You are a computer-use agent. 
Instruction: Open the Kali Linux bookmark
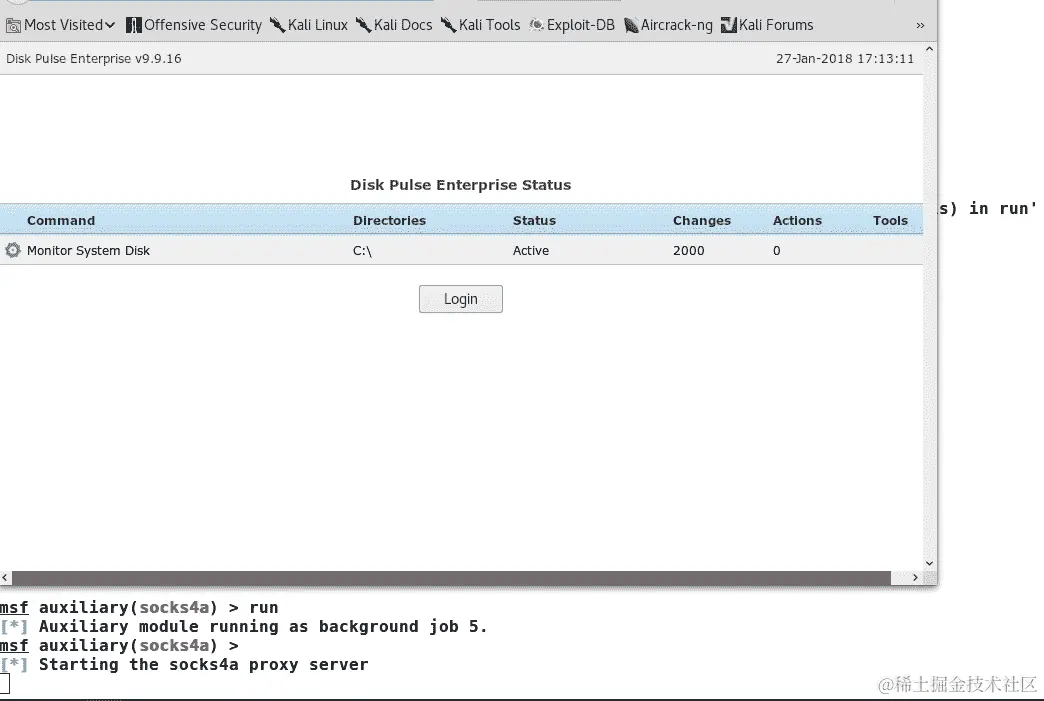point(309,25)
